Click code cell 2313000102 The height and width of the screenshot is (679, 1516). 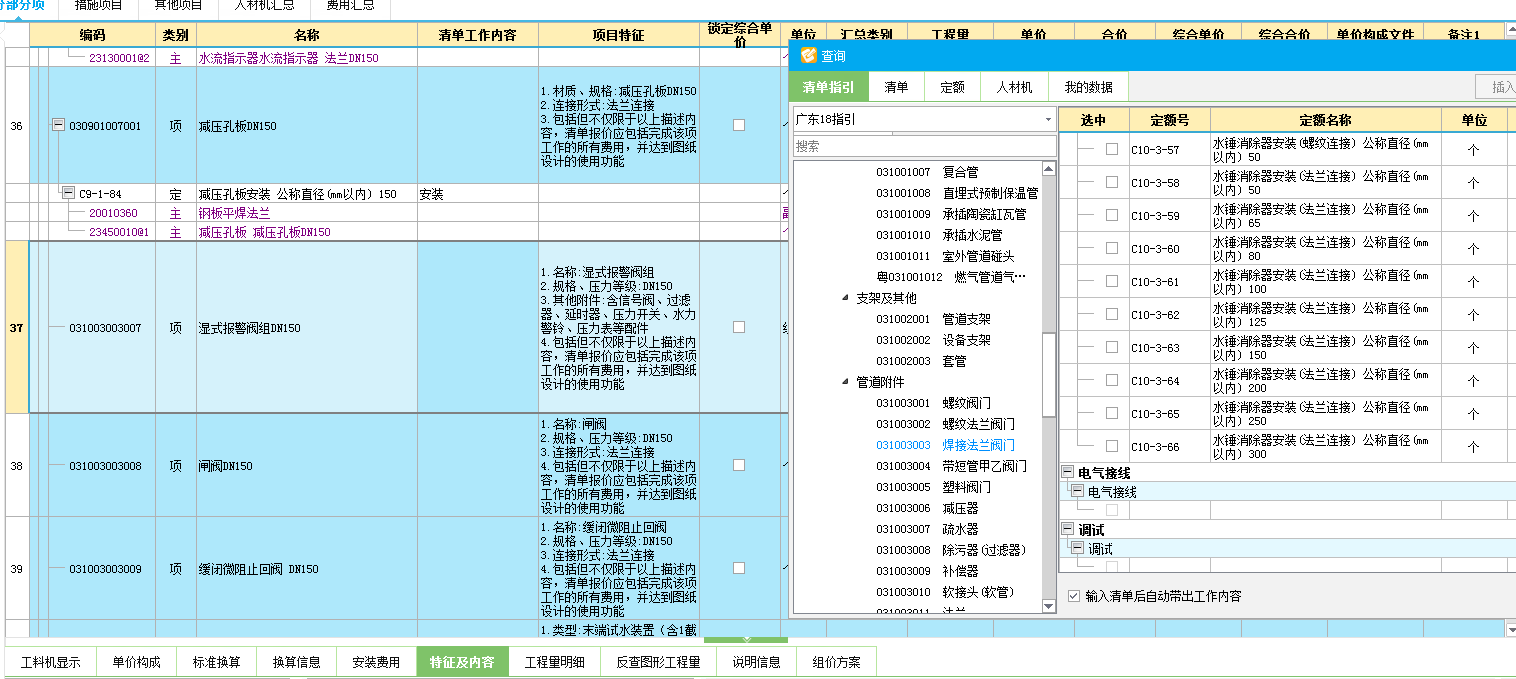(x=119, y=58)
